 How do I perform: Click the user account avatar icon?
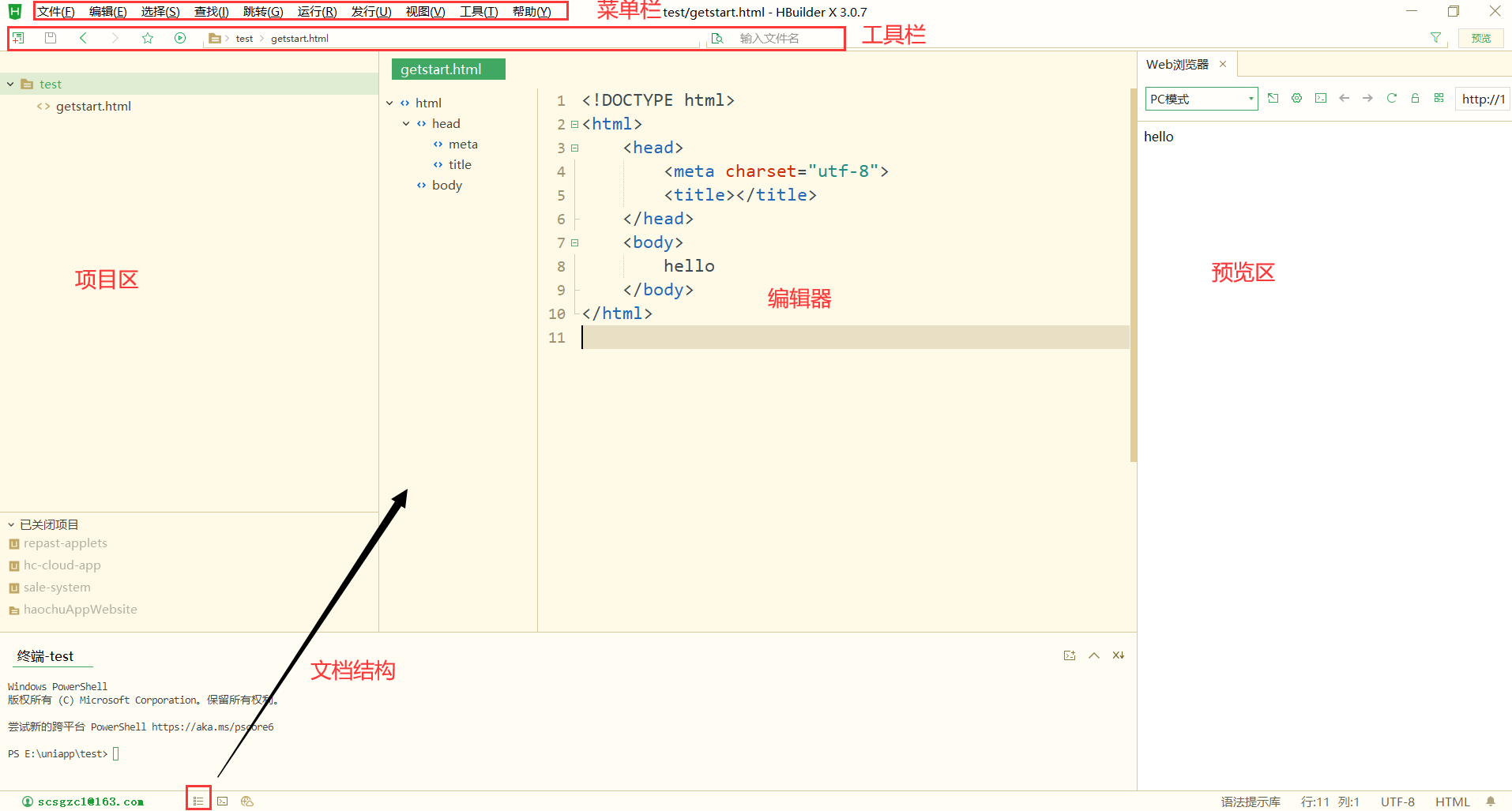point(28,802)
